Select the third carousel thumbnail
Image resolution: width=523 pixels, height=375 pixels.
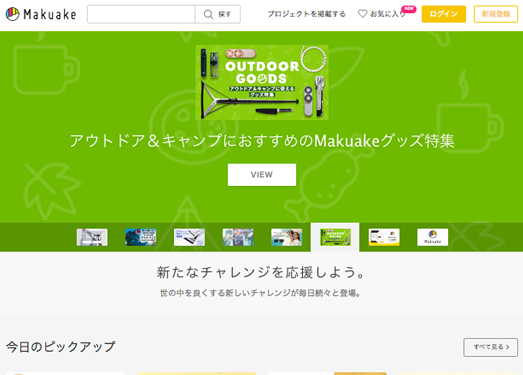tap(189, 237)
